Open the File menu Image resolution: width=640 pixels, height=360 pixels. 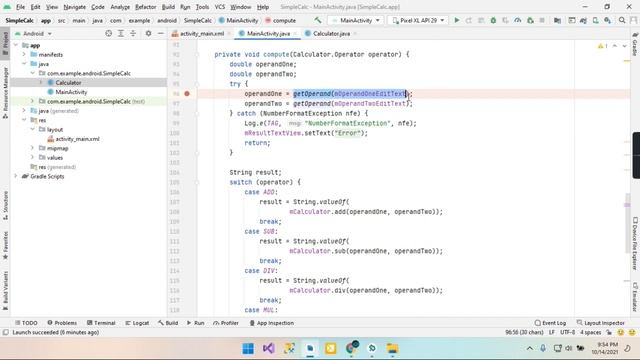20,7
